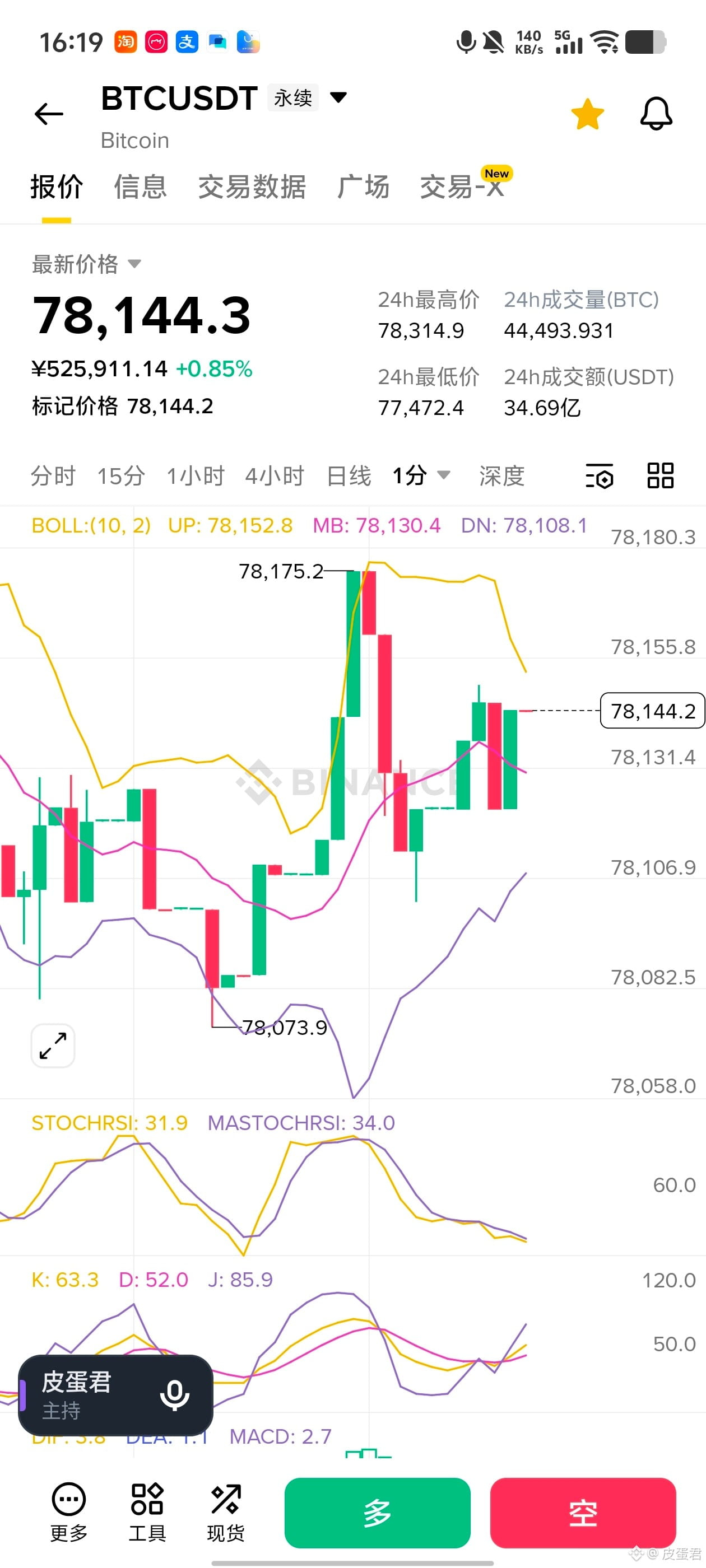Open the 广场 tab

[363, 186]
